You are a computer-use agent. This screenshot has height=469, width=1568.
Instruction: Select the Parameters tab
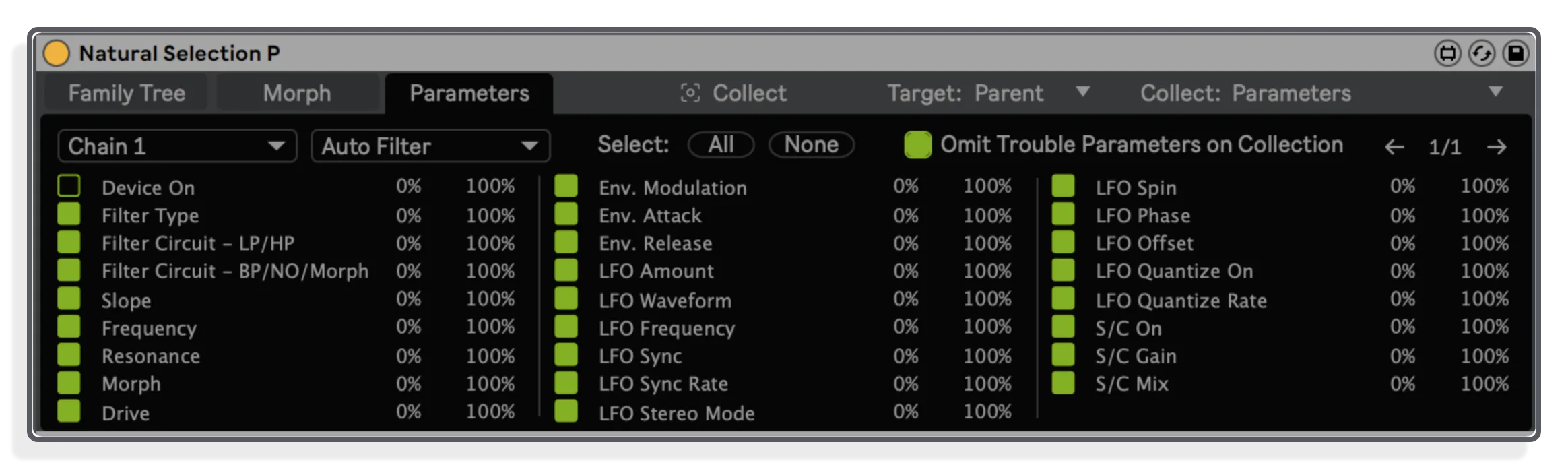(x=469, y=93)
